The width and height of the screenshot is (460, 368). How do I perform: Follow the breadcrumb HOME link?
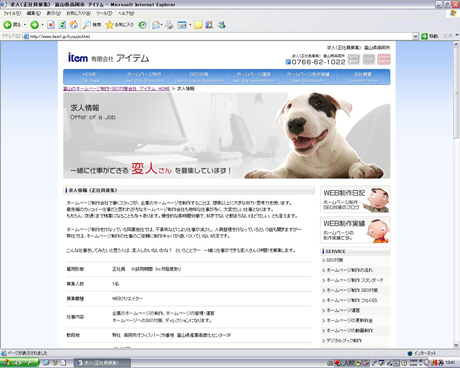[116, 89]
